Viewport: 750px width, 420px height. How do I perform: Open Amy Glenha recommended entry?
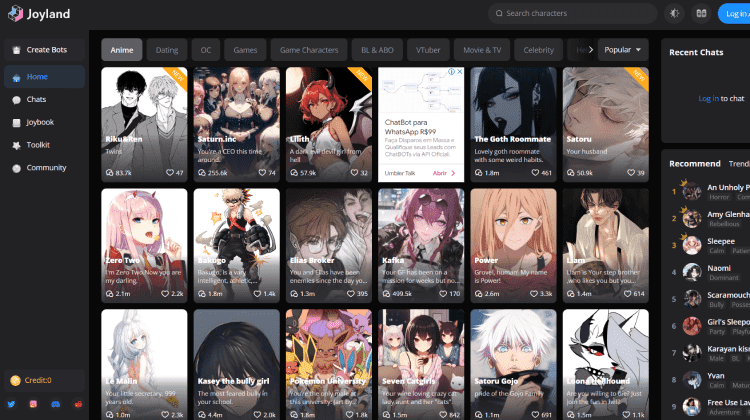pos(710,219)
